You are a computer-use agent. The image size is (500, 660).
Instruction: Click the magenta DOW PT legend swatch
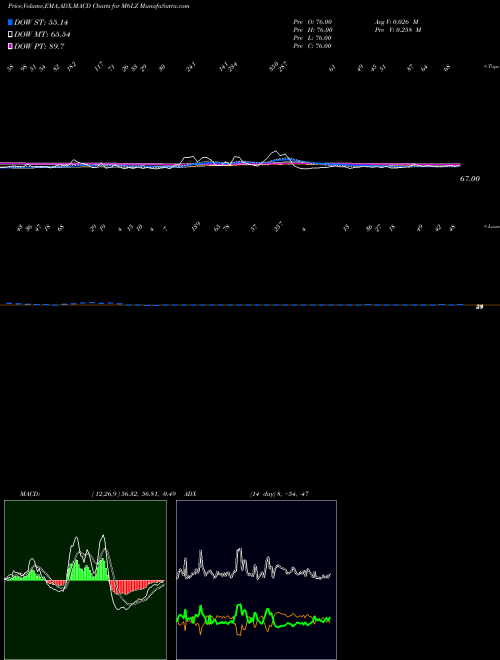pyautogui.click(x=11, y=46)
